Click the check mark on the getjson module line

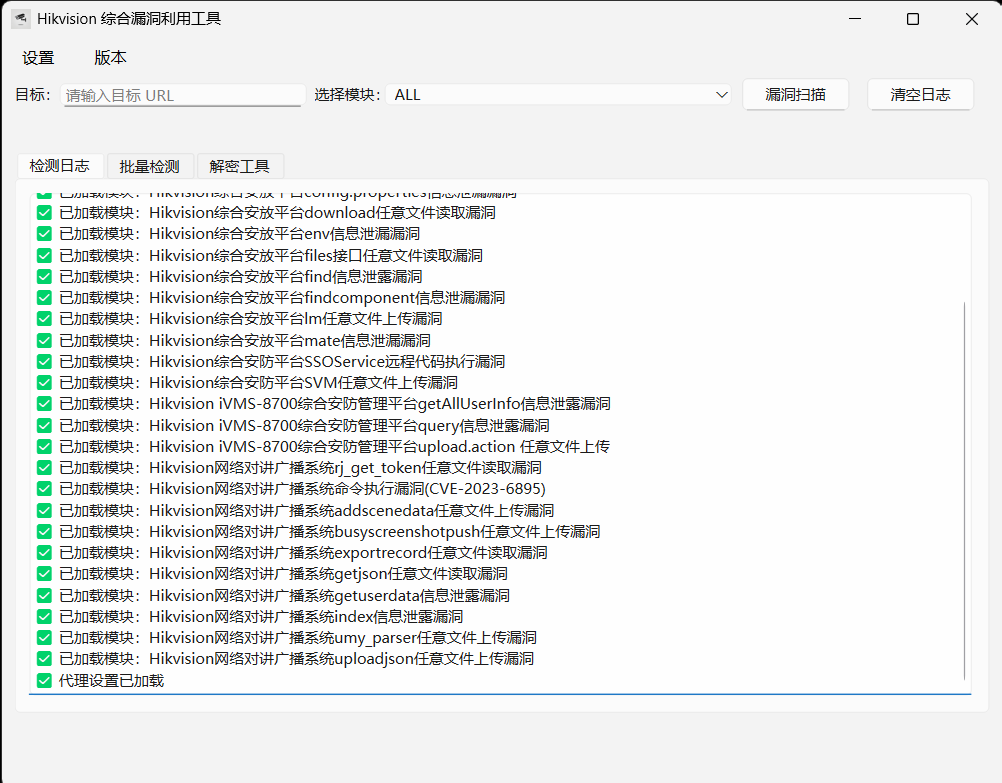[x=43, y=573]
